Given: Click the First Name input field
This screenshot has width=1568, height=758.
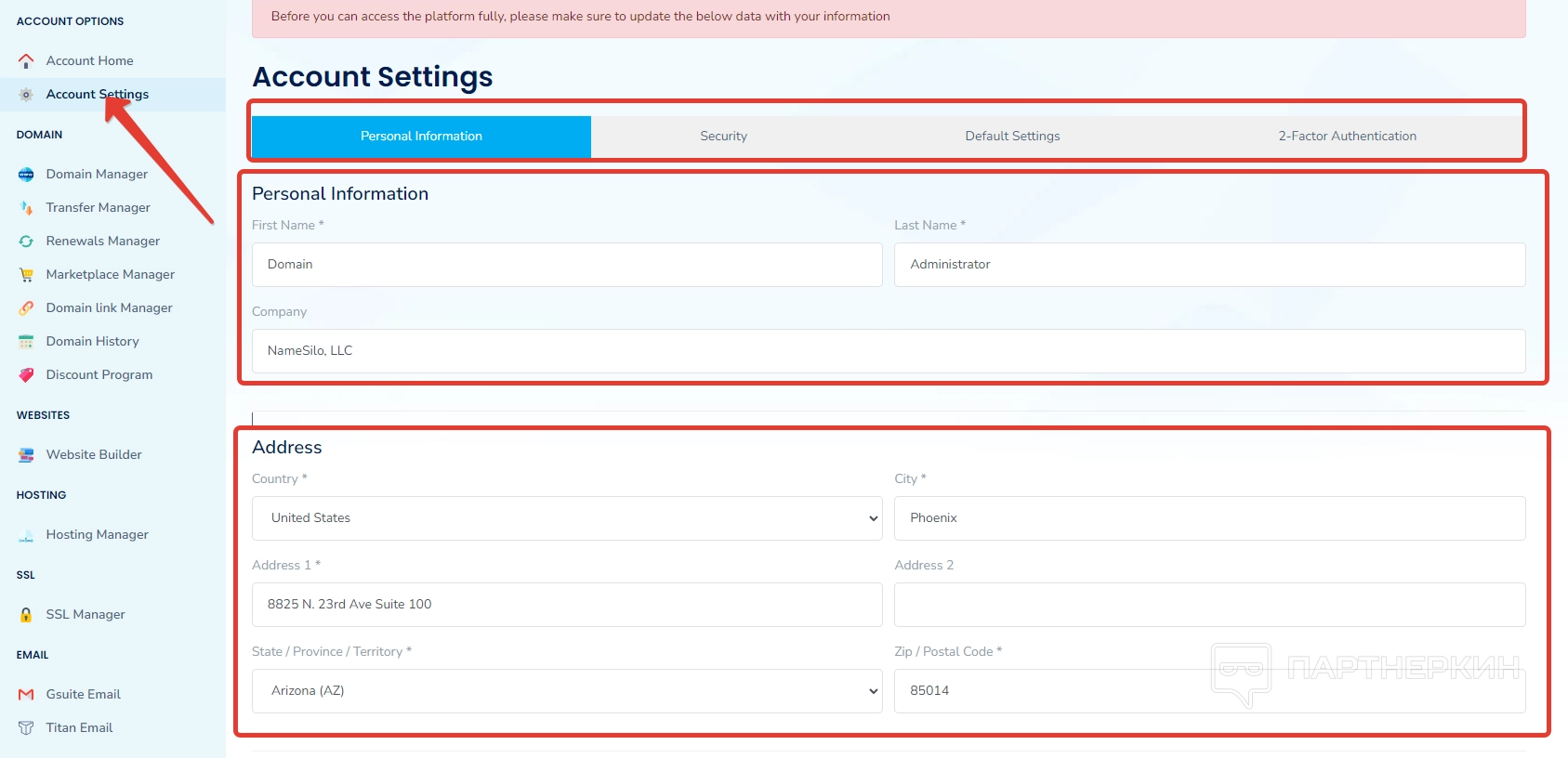Looking at the screenshot, I should click(567, 265).
